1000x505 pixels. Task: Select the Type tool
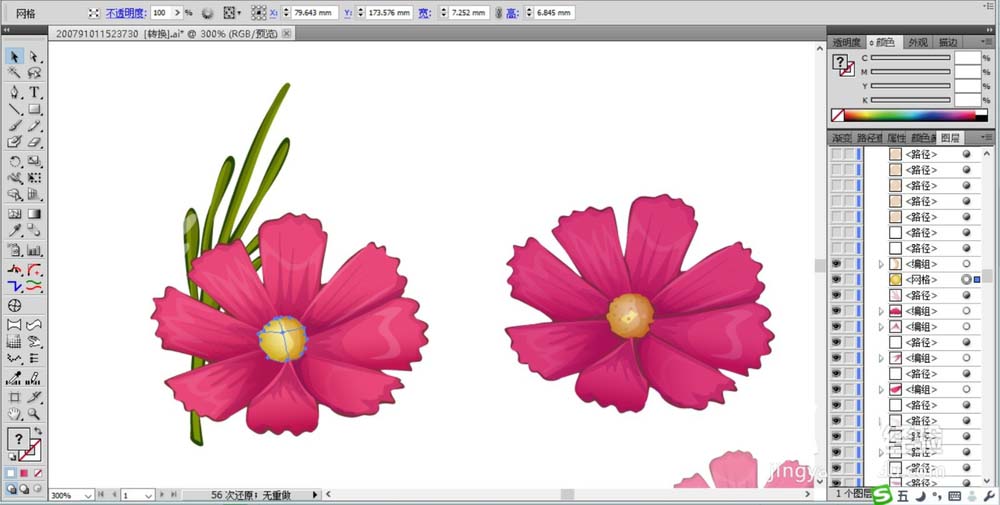pyautogui.click(x=34, y=92)
